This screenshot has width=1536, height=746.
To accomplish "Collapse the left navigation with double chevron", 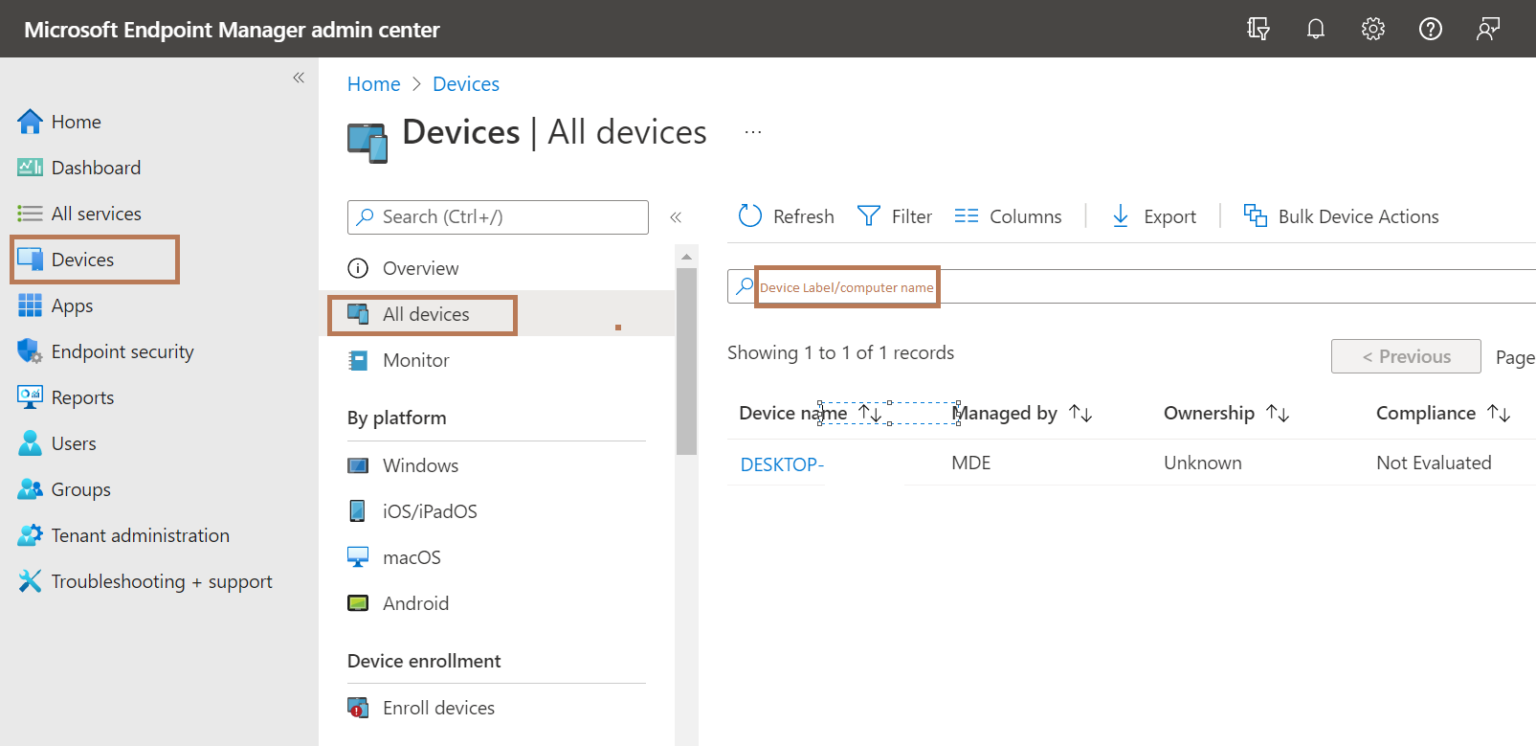I will pyautogui.click(x=298, y=78).
